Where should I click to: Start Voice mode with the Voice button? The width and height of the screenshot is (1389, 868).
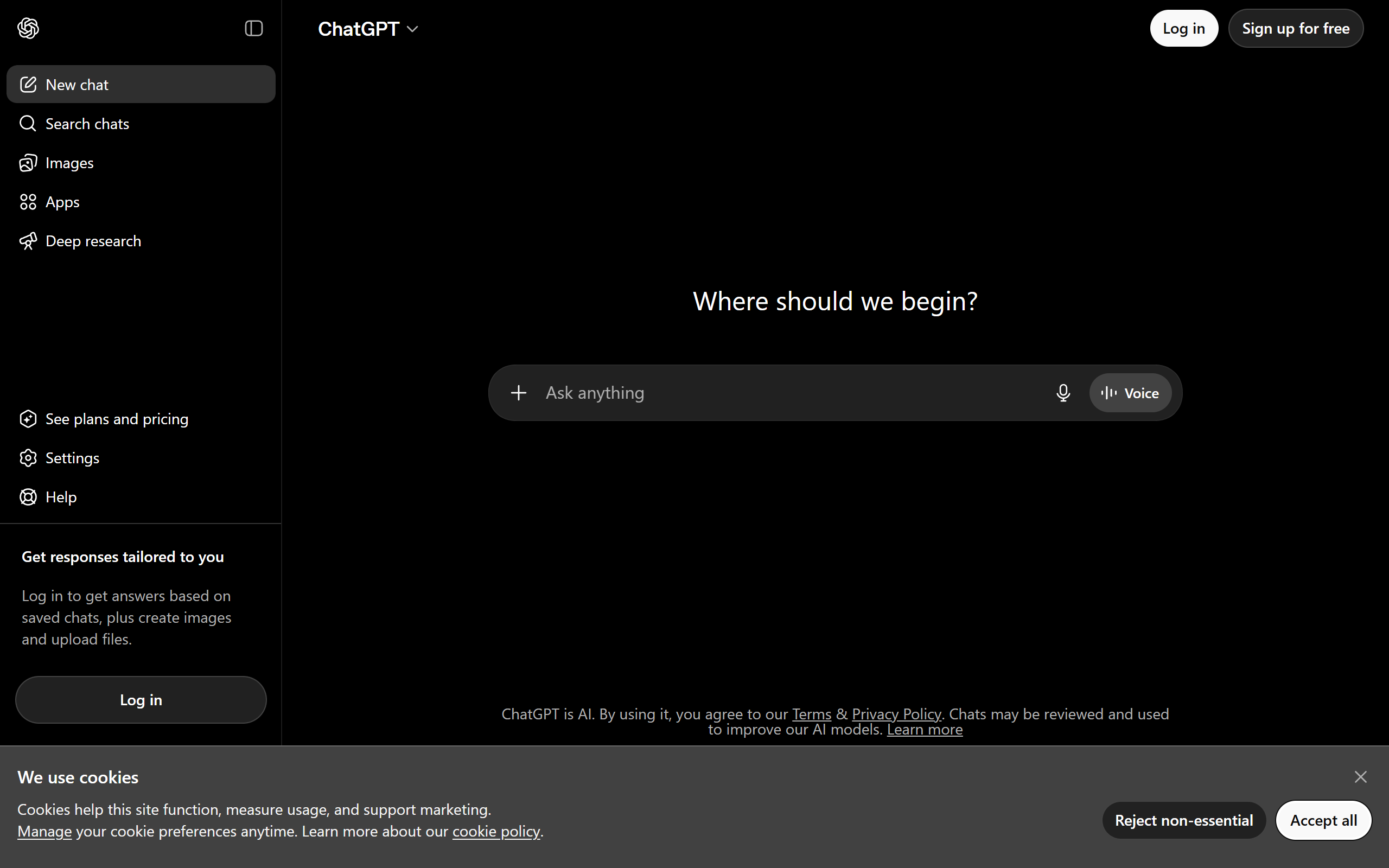(x=1130, y=393)
